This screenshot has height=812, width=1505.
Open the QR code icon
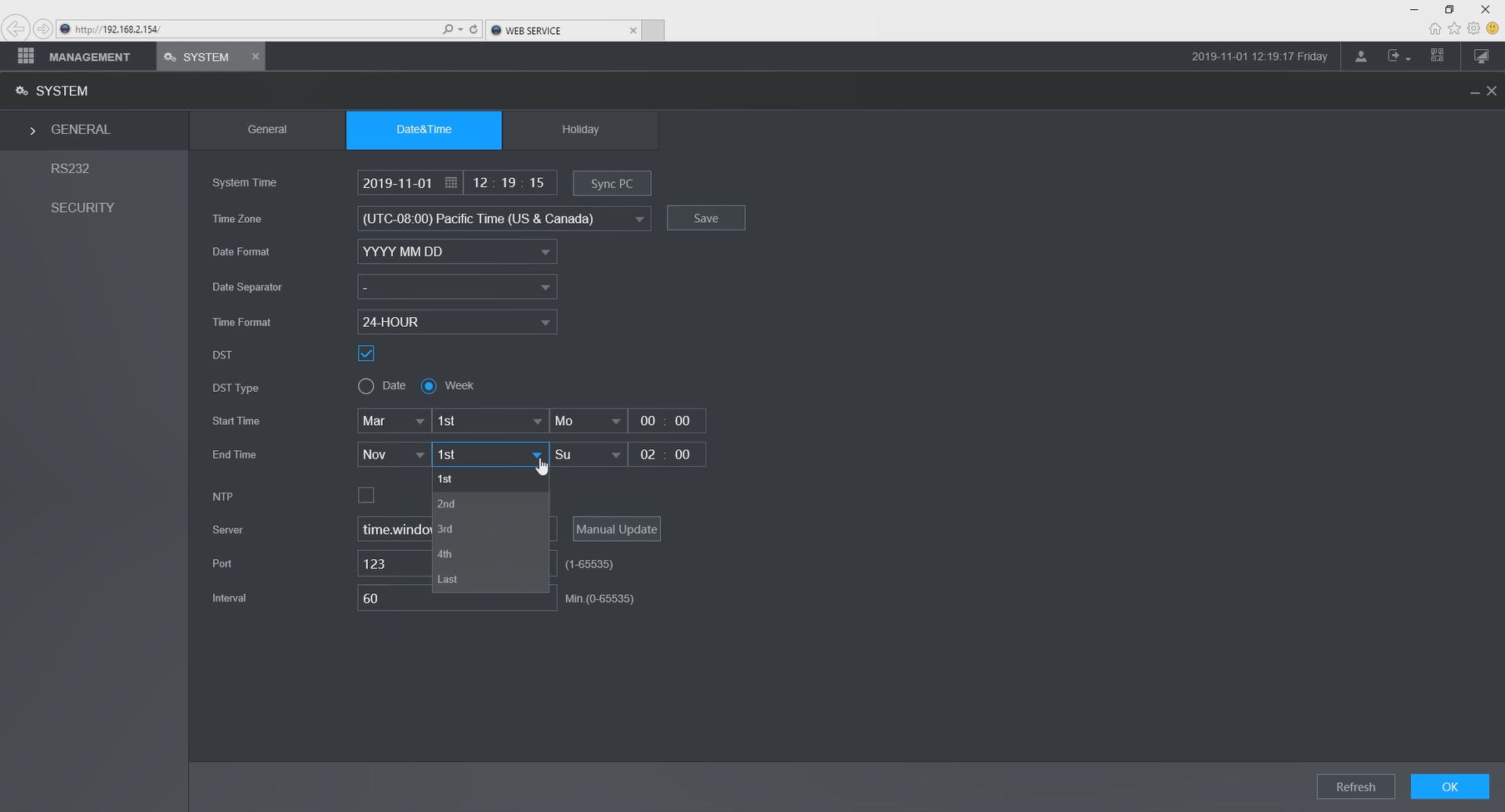click(x=1438, y=56)
